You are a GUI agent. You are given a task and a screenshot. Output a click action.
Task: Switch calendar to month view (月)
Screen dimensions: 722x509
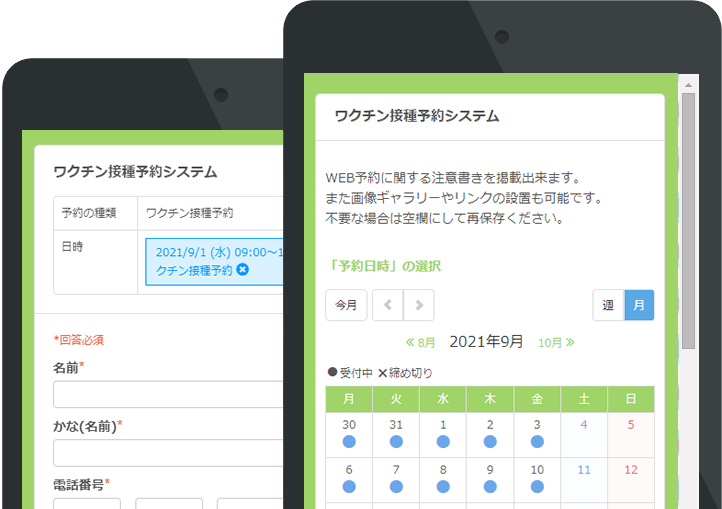click(x=639, y=305)
